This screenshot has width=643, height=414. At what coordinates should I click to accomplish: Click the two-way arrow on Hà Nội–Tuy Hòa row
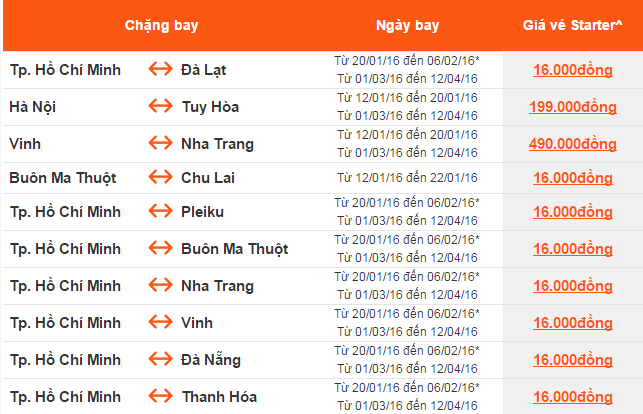point(159,107)
